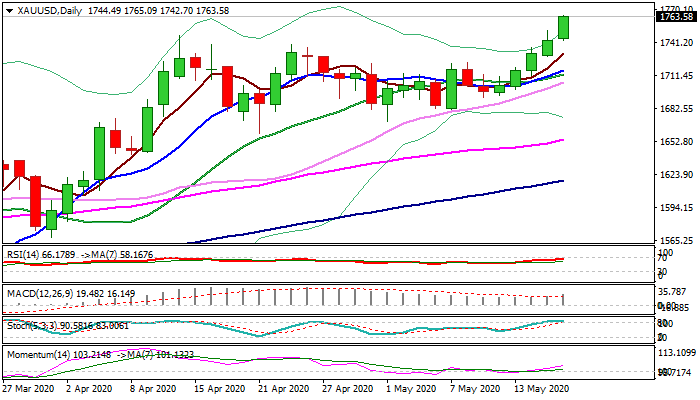Select the 1 May 2020 date label
Screen dimensions: 700x400
click(x=410, y=387)
